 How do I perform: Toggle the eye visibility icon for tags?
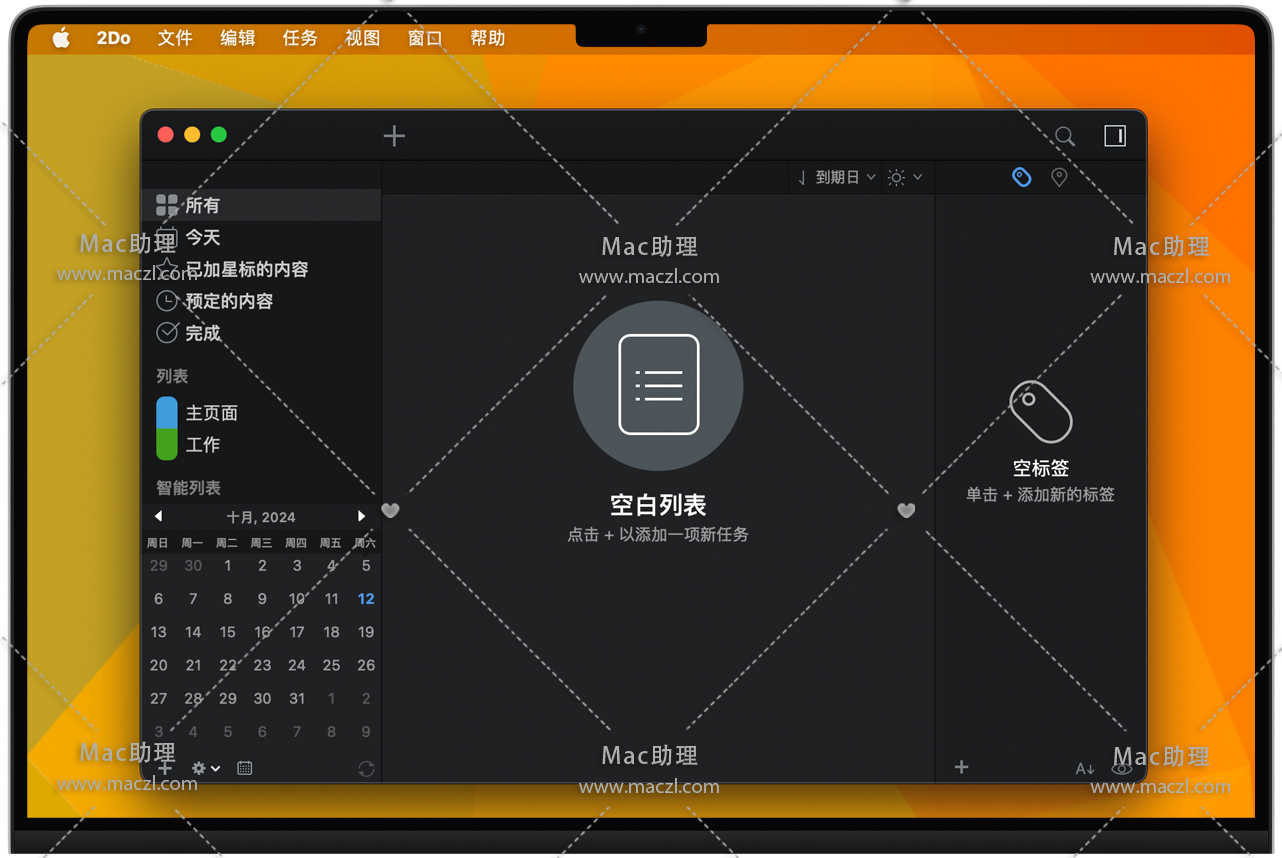click(1122, 768)
